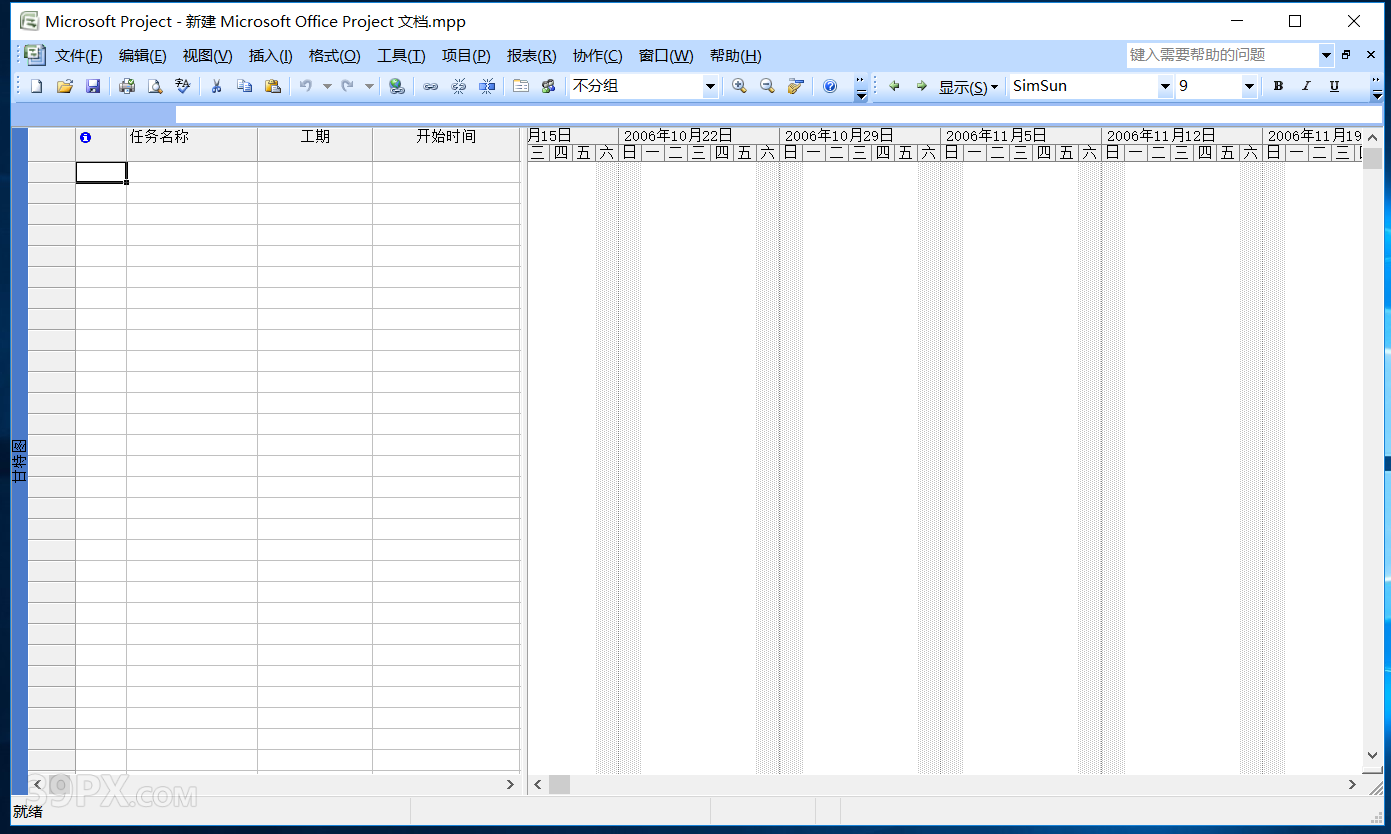Toggle Underline formatting
This screenshot has width=1391, height=834.
click(1334, 87)
